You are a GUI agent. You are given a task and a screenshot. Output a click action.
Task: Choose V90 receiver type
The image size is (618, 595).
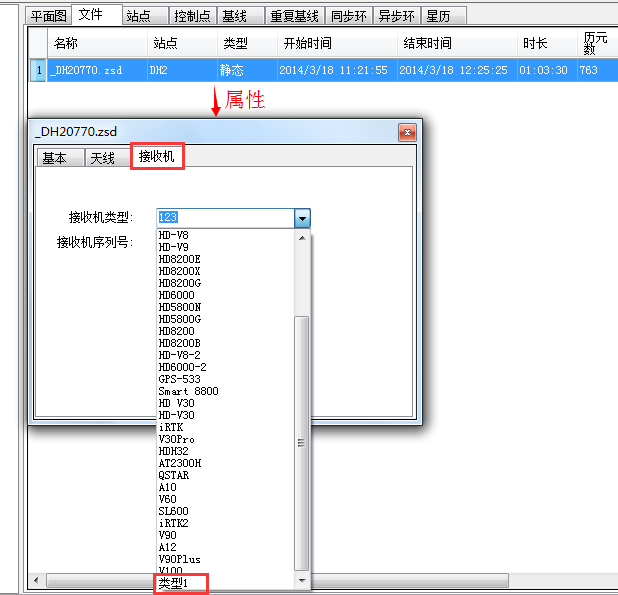225,536
